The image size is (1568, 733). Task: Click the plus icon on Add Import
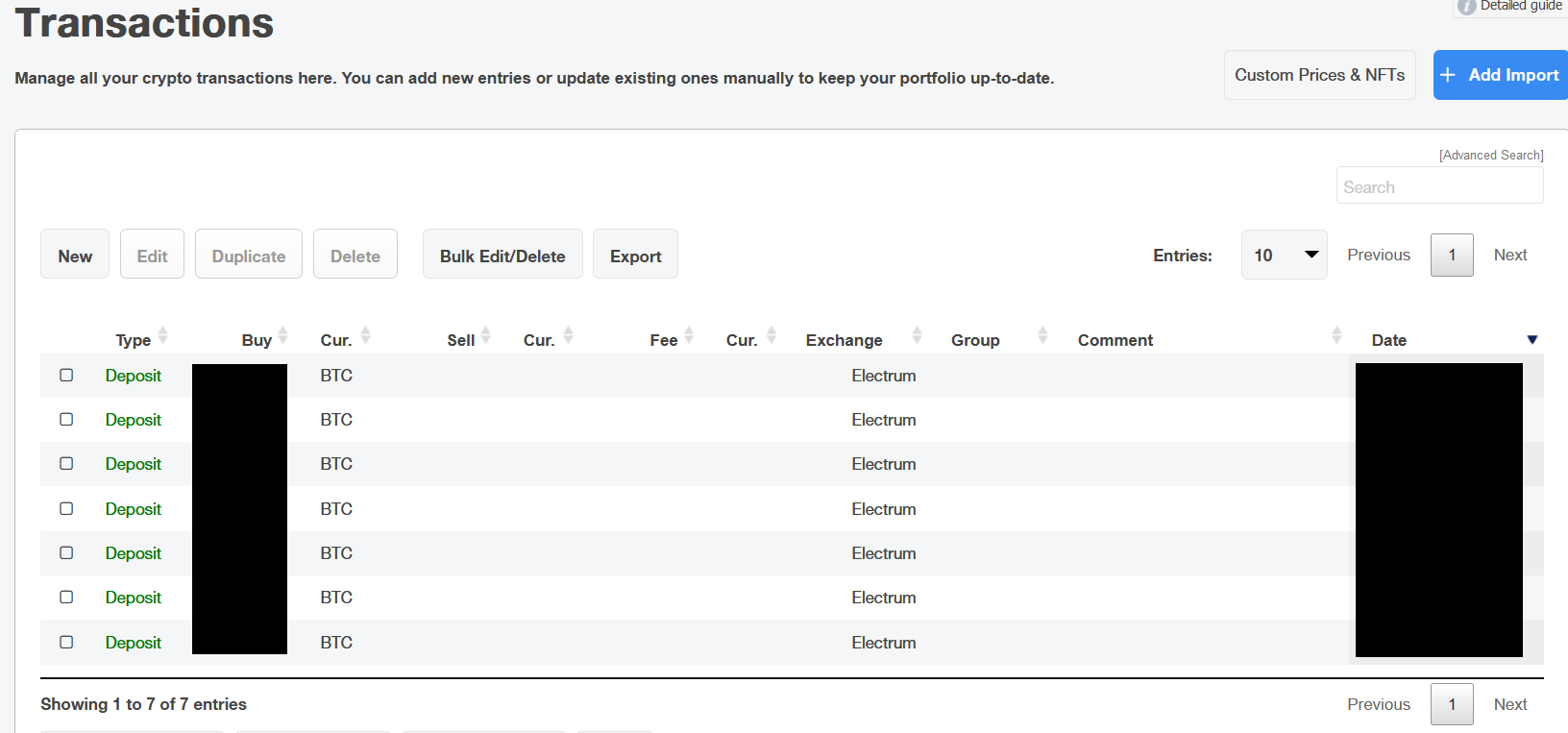tap(1448, 75)
